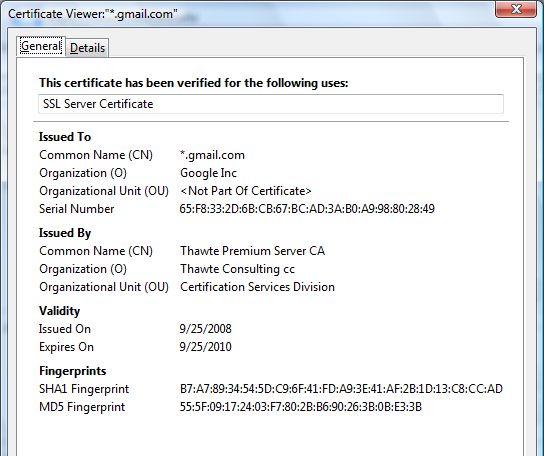Click Thawte Premium Server CA issuer name
Image resolution: width=544 pixels, height=456 pixels.
point(253,251)
